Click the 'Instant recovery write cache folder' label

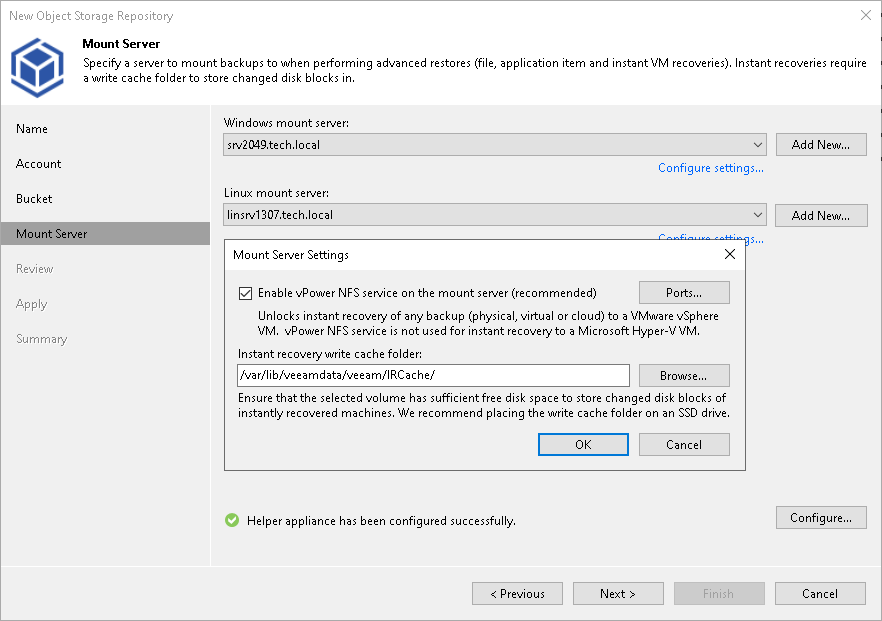(x=330, y=354)
